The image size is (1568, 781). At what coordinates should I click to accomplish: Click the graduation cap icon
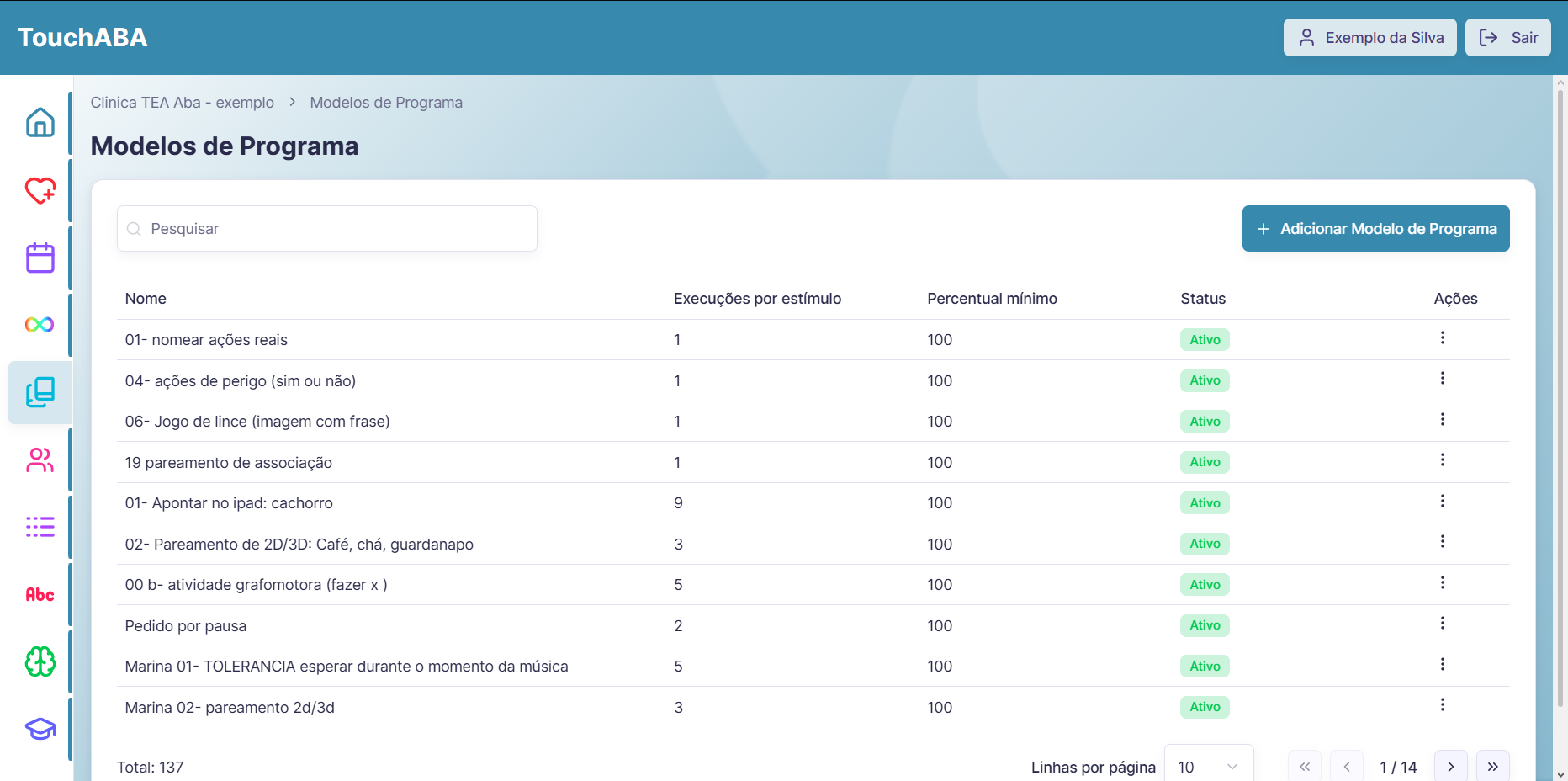40,729
